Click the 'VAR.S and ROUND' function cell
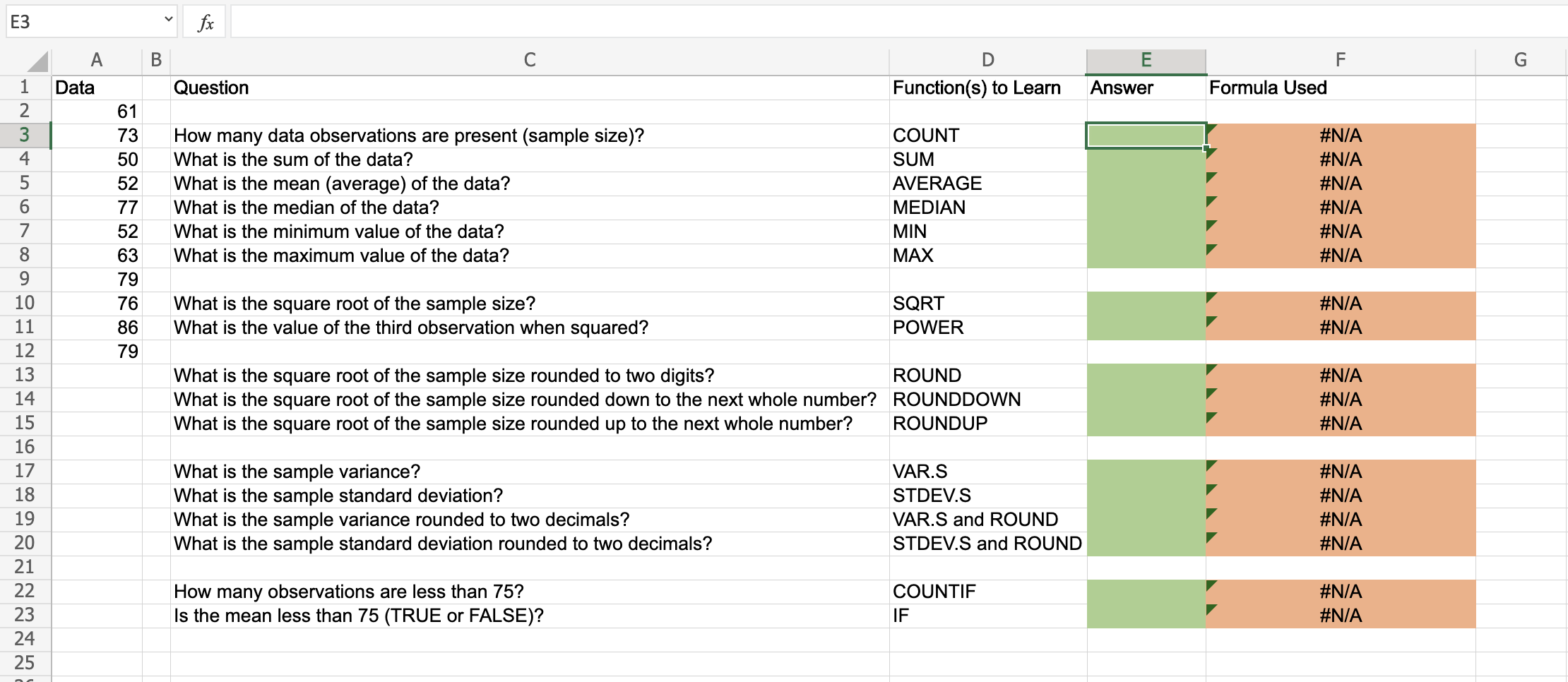Screen dimensions: 1568x682 [988, 520]
